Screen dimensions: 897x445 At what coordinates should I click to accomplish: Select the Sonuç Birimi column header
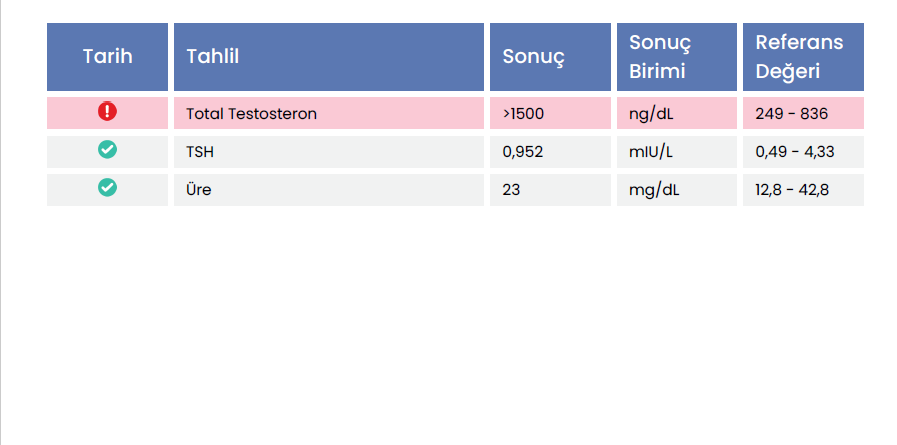click(660, 57)
